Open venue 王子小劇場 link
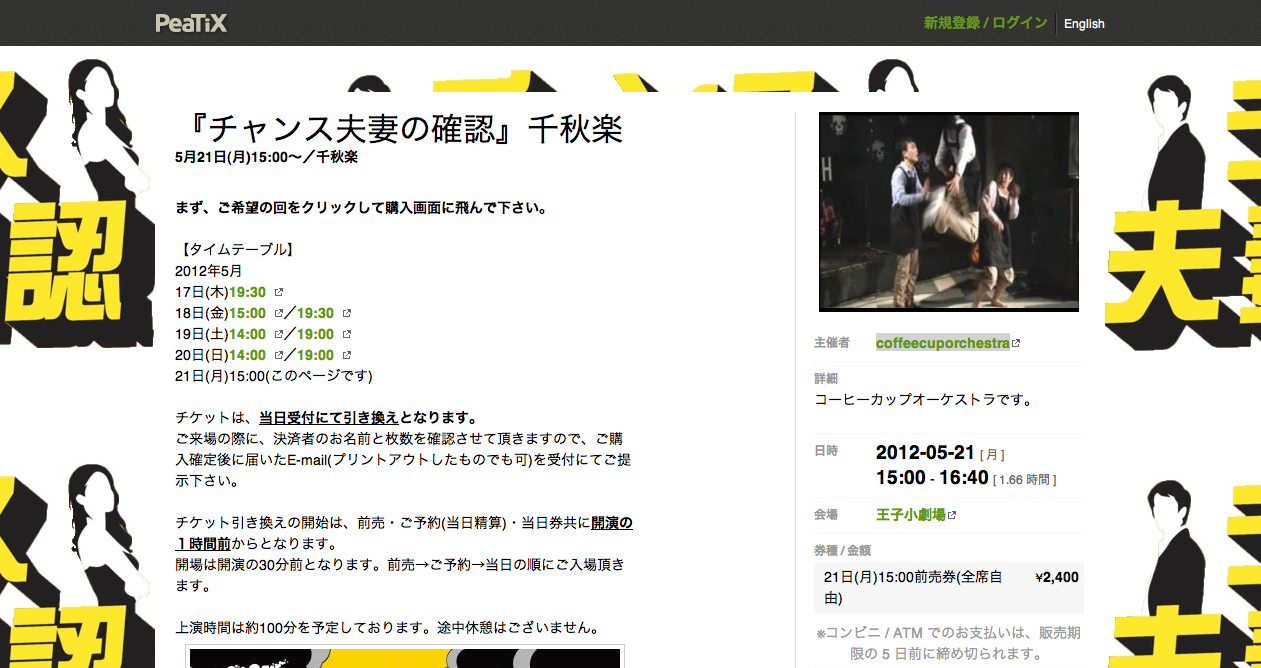The width and height of the screenshot is (1261, 668). tap(911, 515)
